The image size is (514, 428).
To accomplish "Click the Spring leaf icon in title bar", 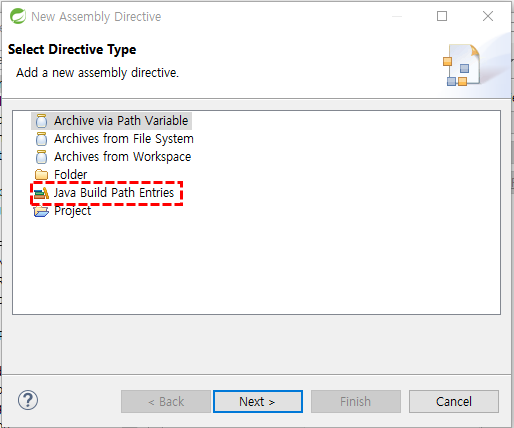I will pyautogui.click(x=18, y=16).
